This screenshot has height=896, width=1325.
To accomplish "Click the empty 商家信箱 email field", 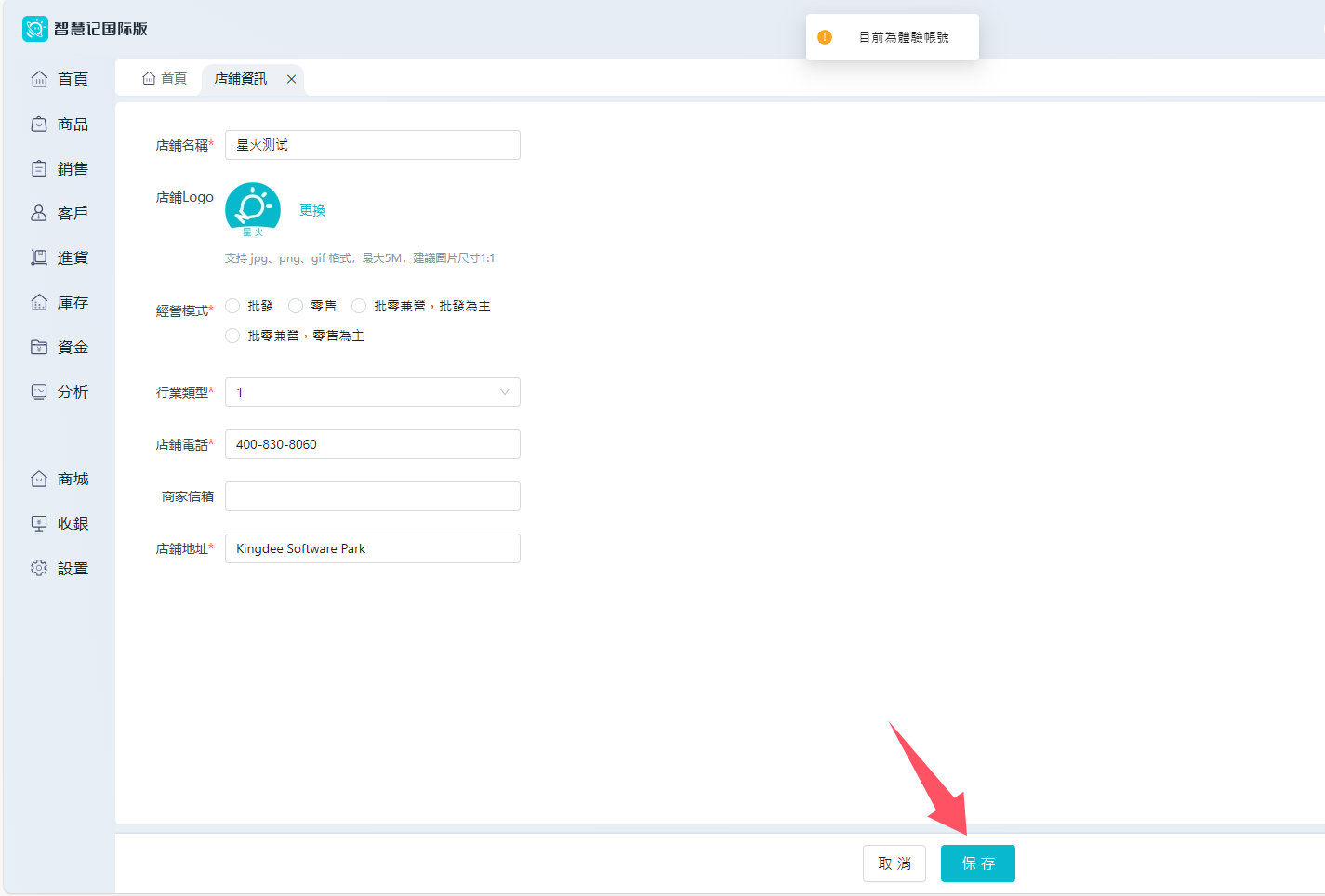I will click(x=372, y=496).
